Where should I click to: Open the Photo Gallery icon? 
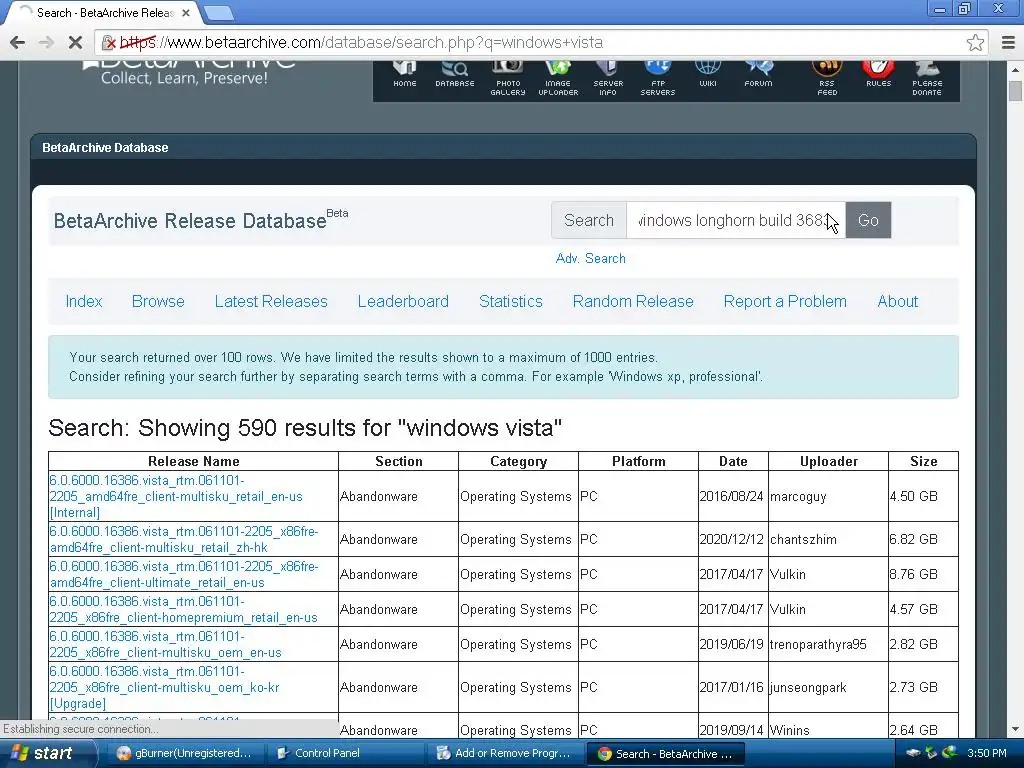click(507, 78)
